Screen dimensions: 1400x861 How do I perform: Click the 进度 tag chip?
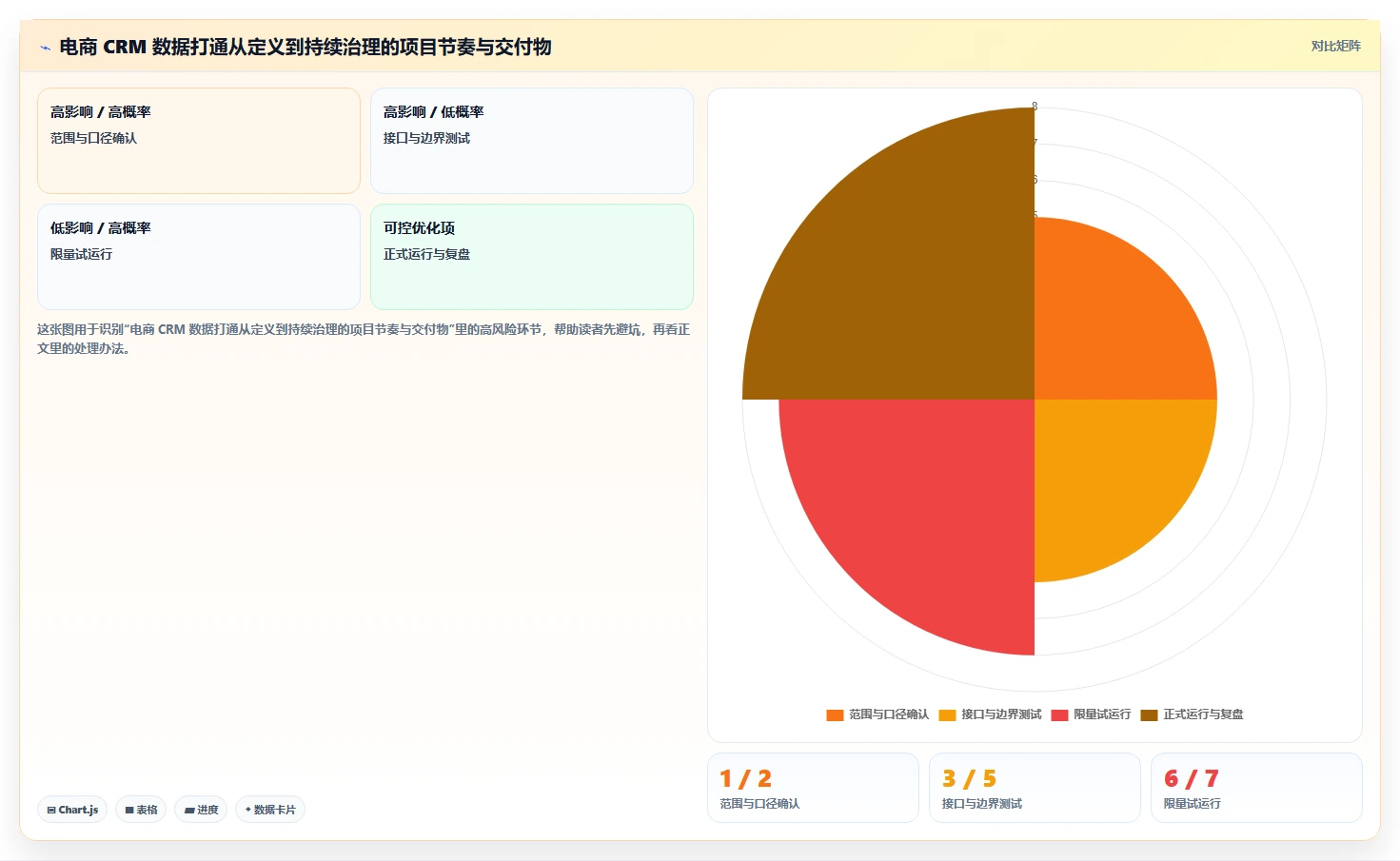point(201,810)
